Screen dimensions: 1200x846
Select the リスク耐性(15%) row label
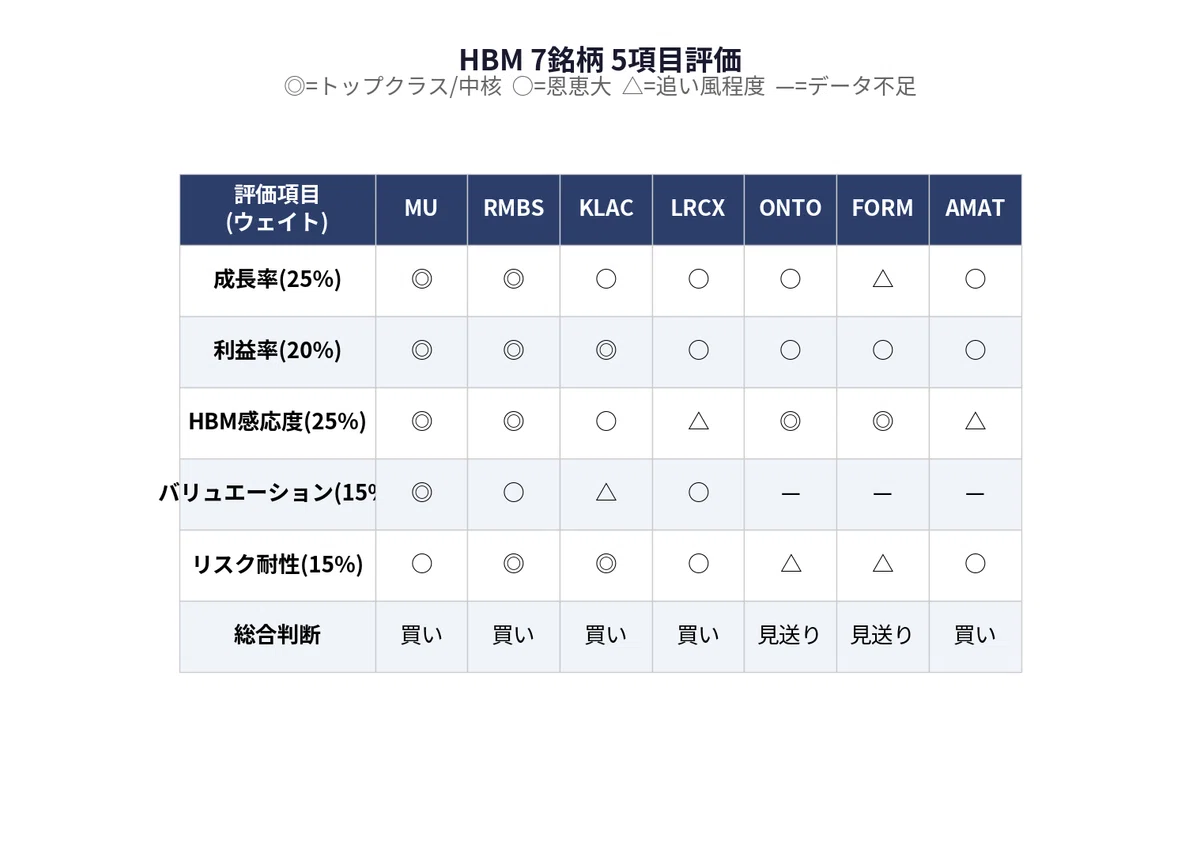[x=277, y=564]
